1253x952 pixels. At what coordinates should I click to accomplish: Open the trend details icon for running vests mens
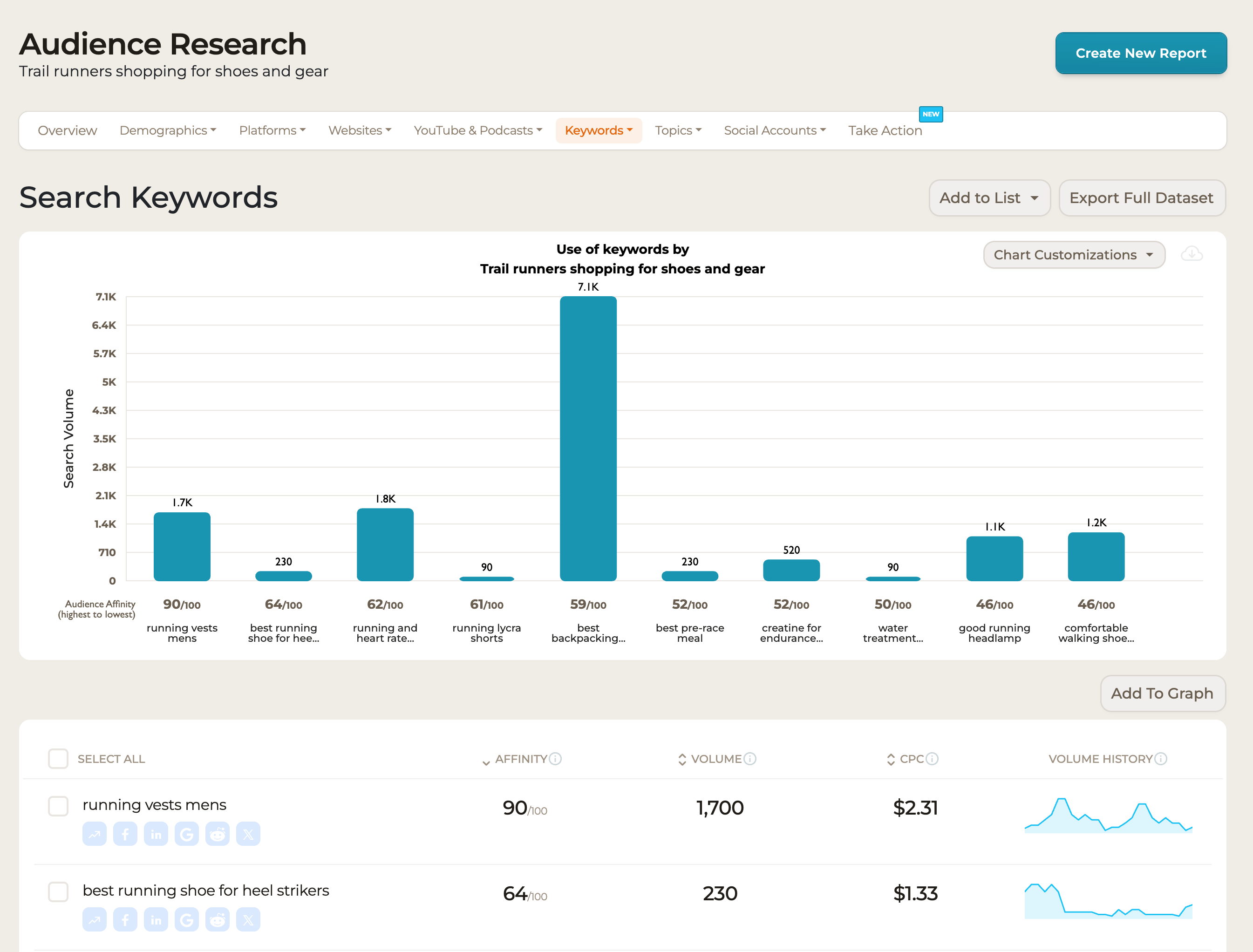click(94, 834)
